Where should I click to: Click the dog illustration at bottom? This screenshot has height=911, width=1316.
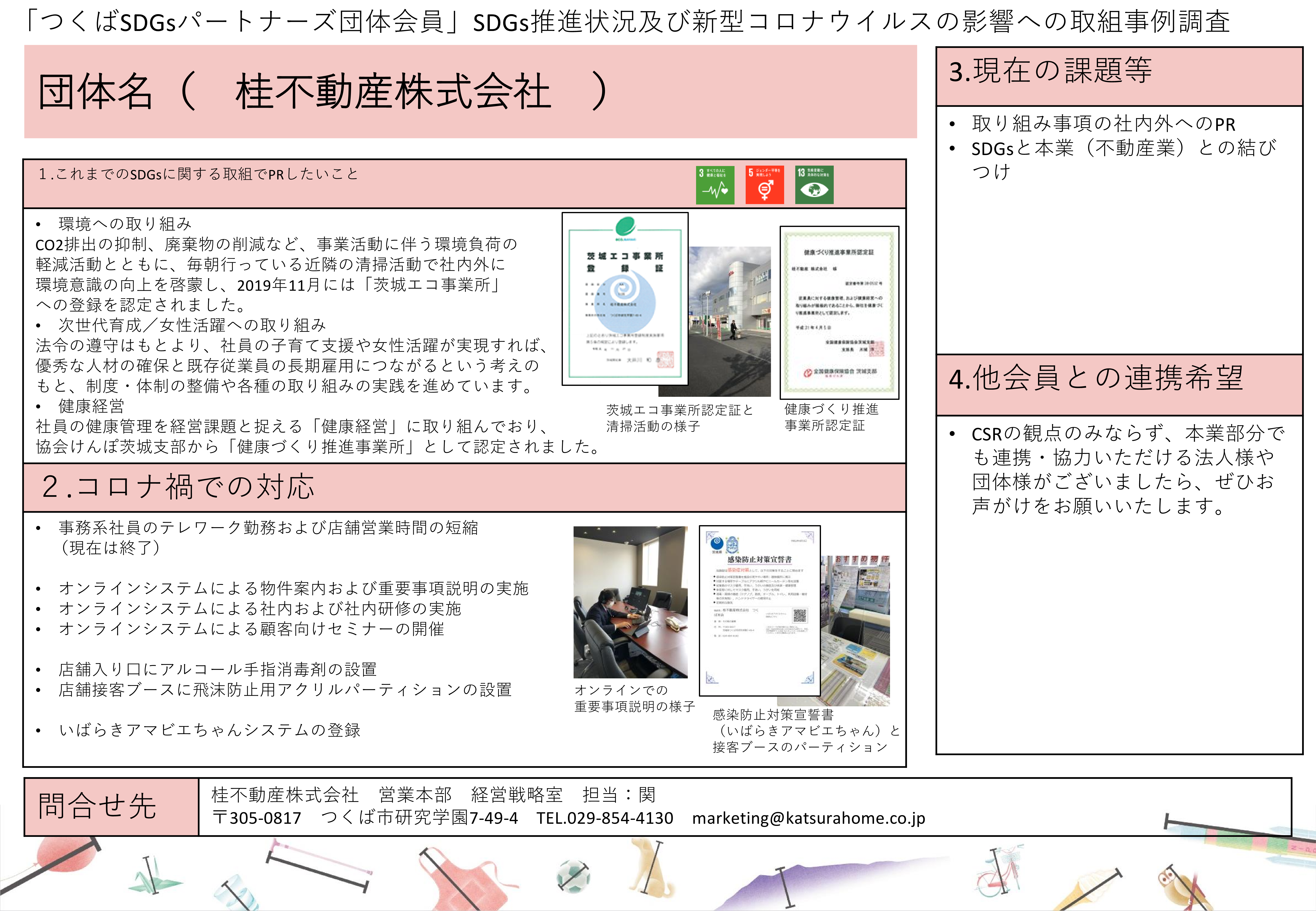pos(652,868)
